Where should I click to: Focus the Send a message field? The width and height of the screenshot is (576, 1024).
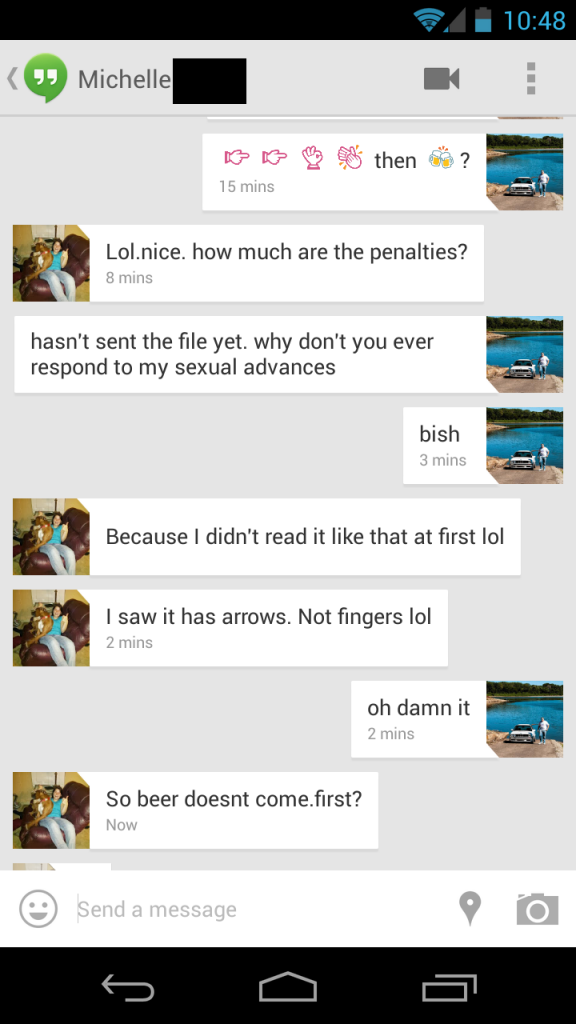click(x=261, y=909)
